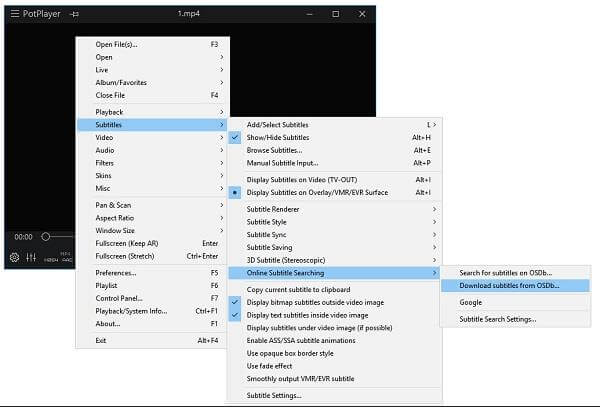Viewport: 600px width, 407px height.
Task: Click the seek bar position handle
Action: 46,237
